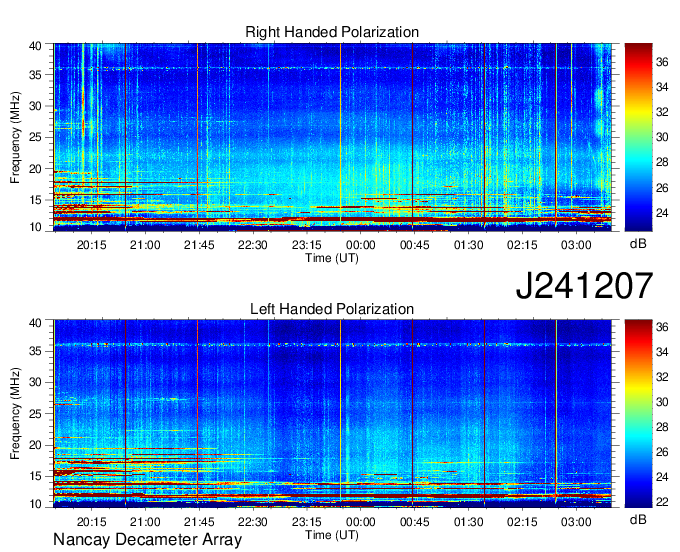Click the Frequency (MHz) axis label of the Right Handed plot
Image resolution: width=680 pixels, height=552 pixels.
click(15, 137)
